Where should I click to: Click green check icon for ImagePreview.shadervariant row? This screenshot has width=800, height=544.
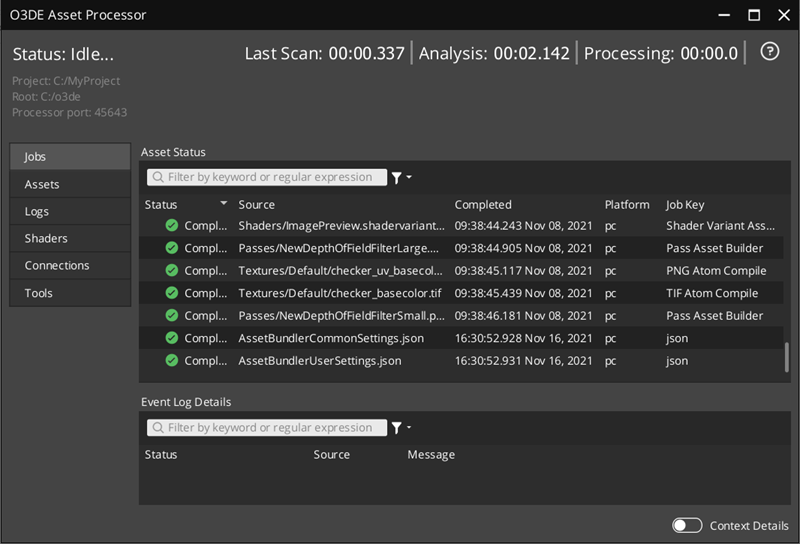171,225
